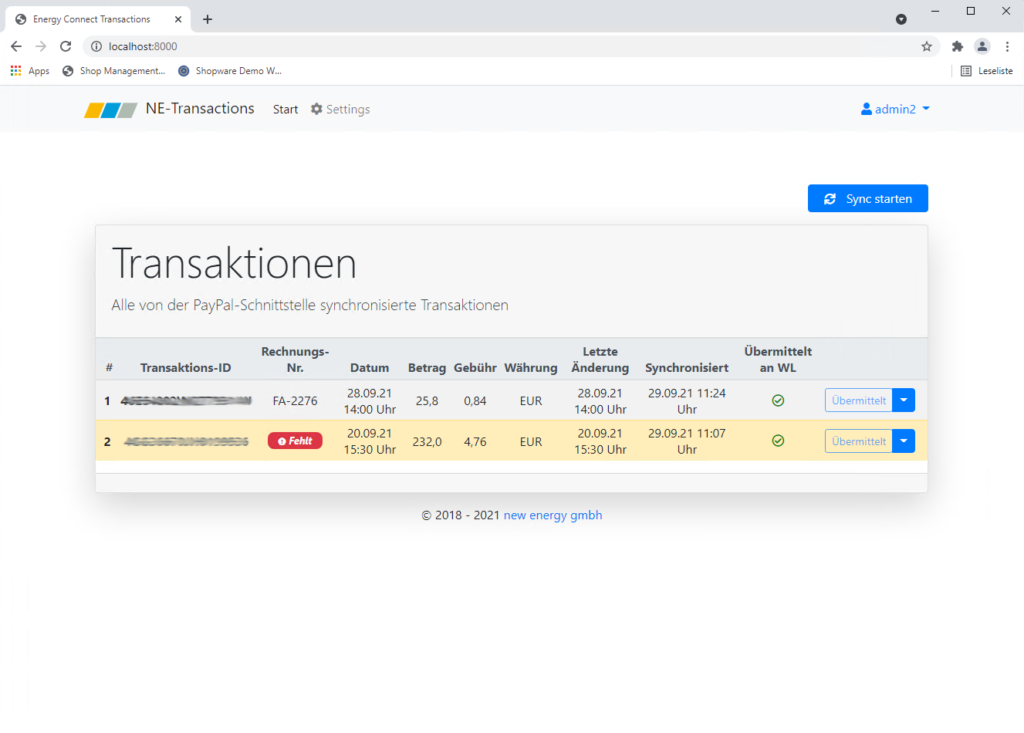The image size is (1024, 733).
Task: Reload the page with the refresh icon
Action: 66,46
